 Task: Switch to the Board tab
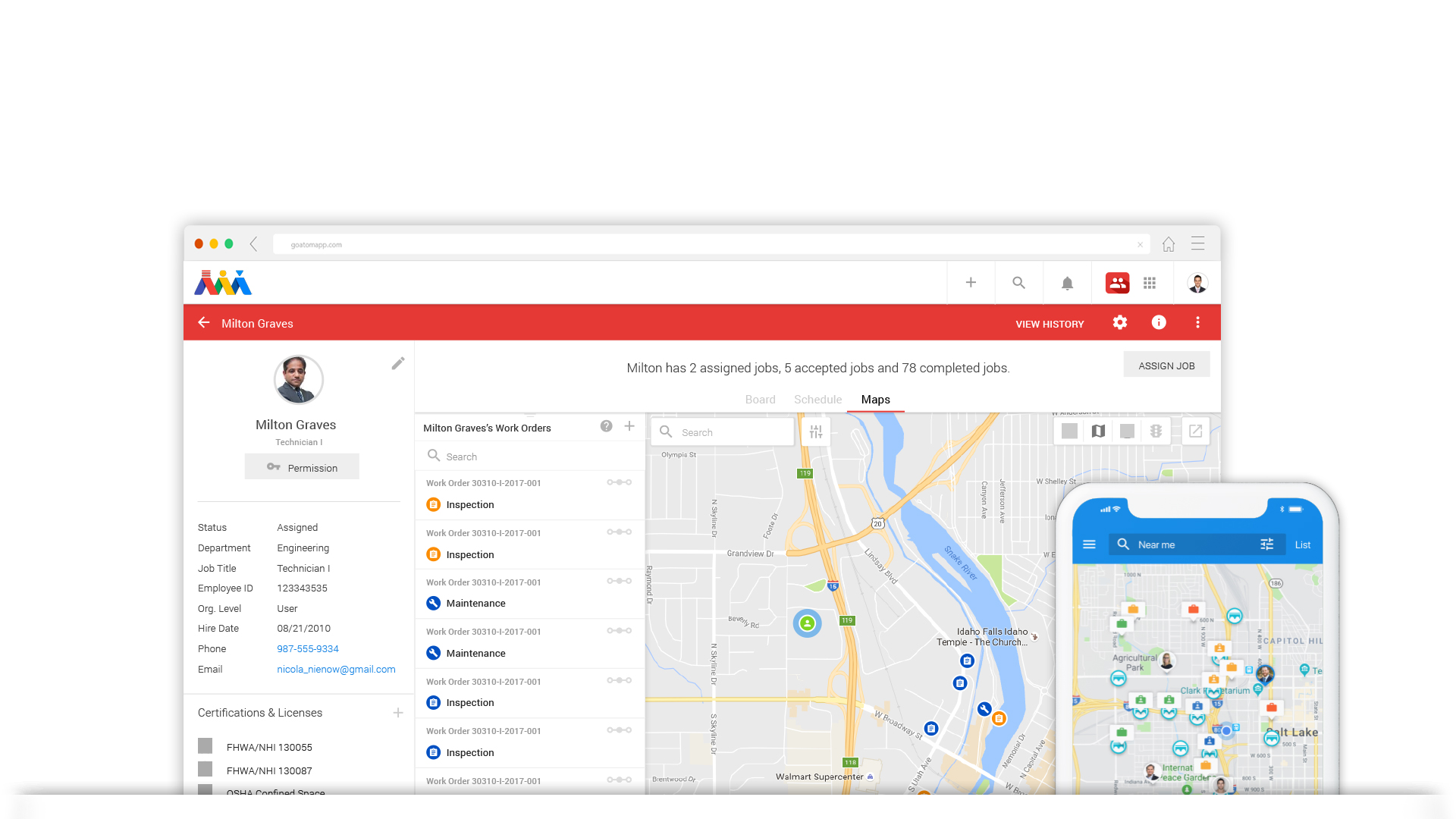point(760,400)
